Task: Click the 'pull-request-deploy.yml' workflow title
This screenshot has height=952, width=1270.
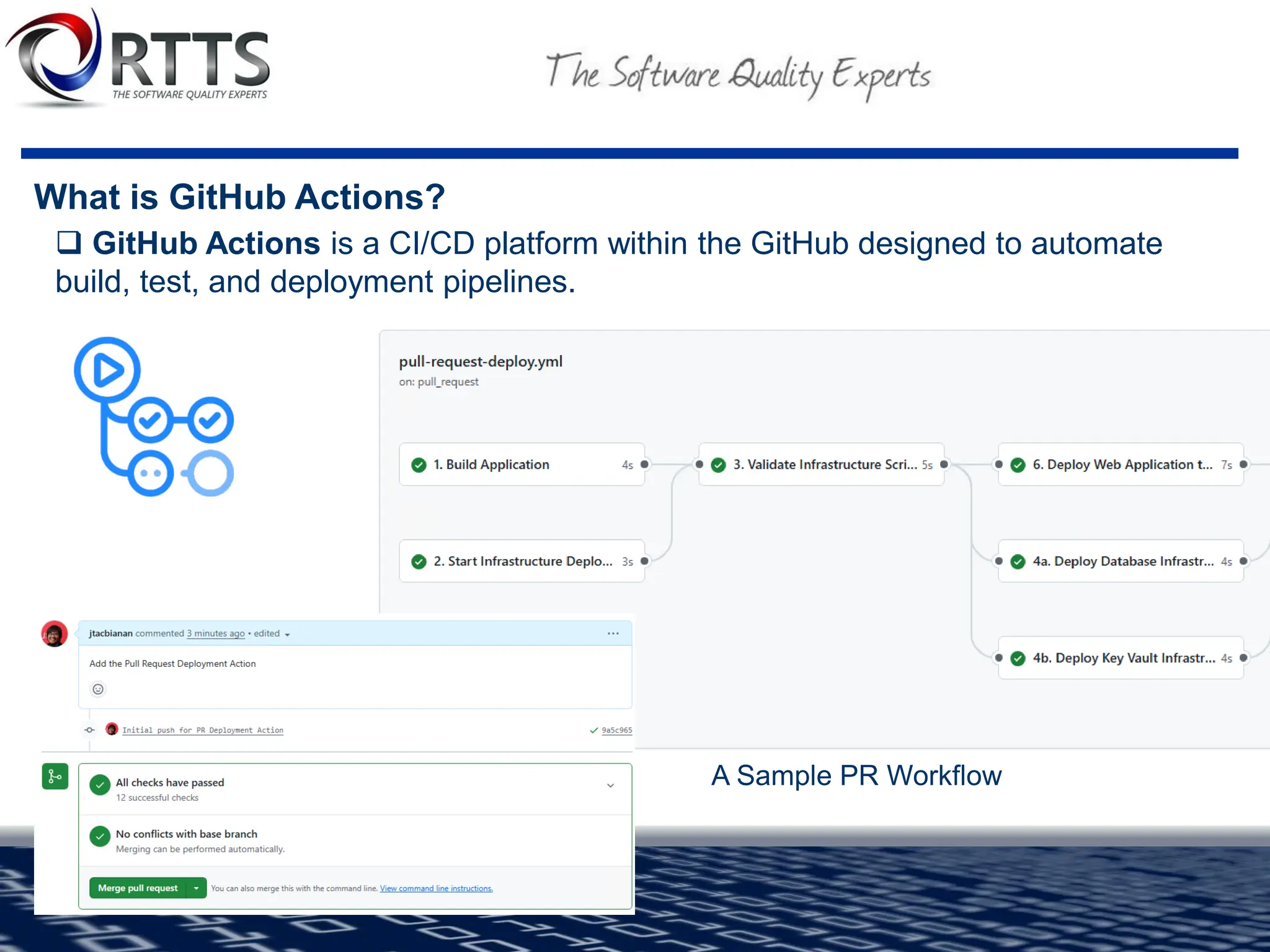Action: tap(481, 361)
